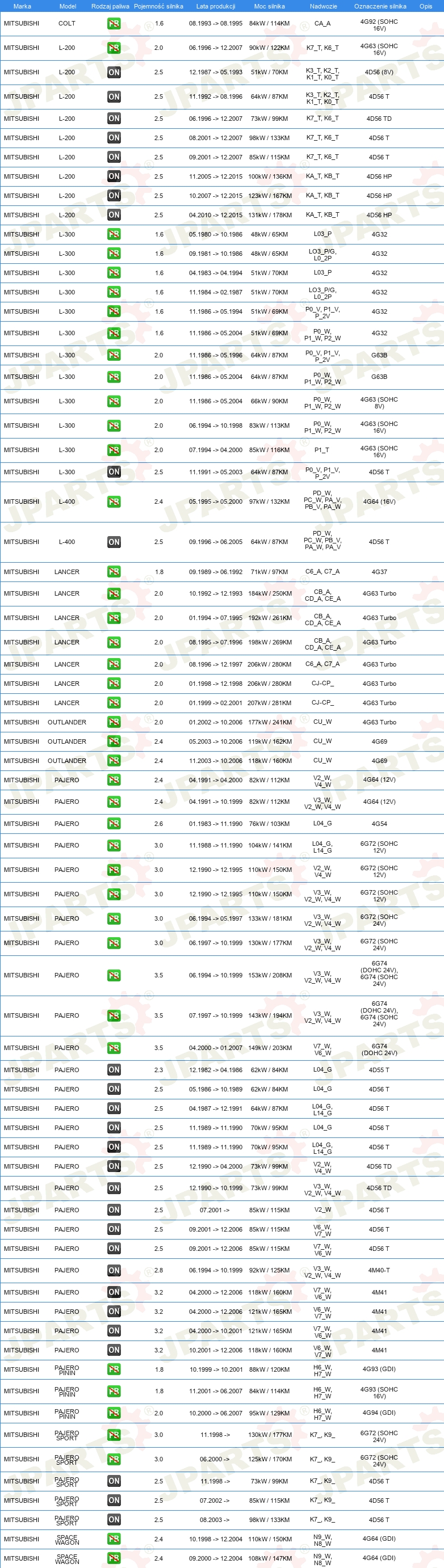Image resolution: width=444 pixels, height=1568 pixels.
Task: Click the PB icon for PAJERO 133kW / 181KM
Action: (x=114, y=919)
